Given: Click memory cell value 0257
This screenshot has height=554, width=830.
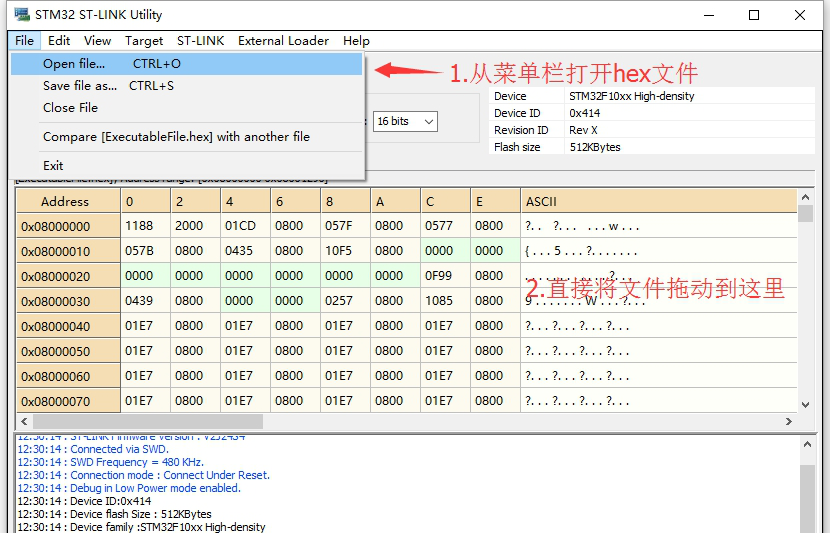Looking at the screenshot, I should tap(345, 301).
